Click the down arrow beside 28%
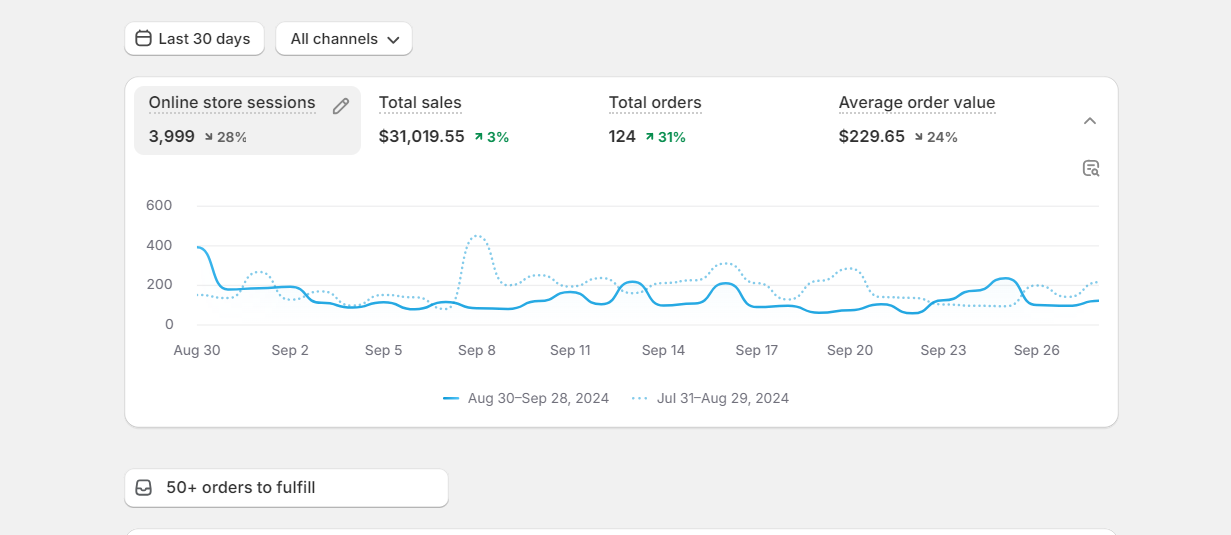Image resolution: width=1231 pixels, height=535 pixels. (x=209, y=137)
